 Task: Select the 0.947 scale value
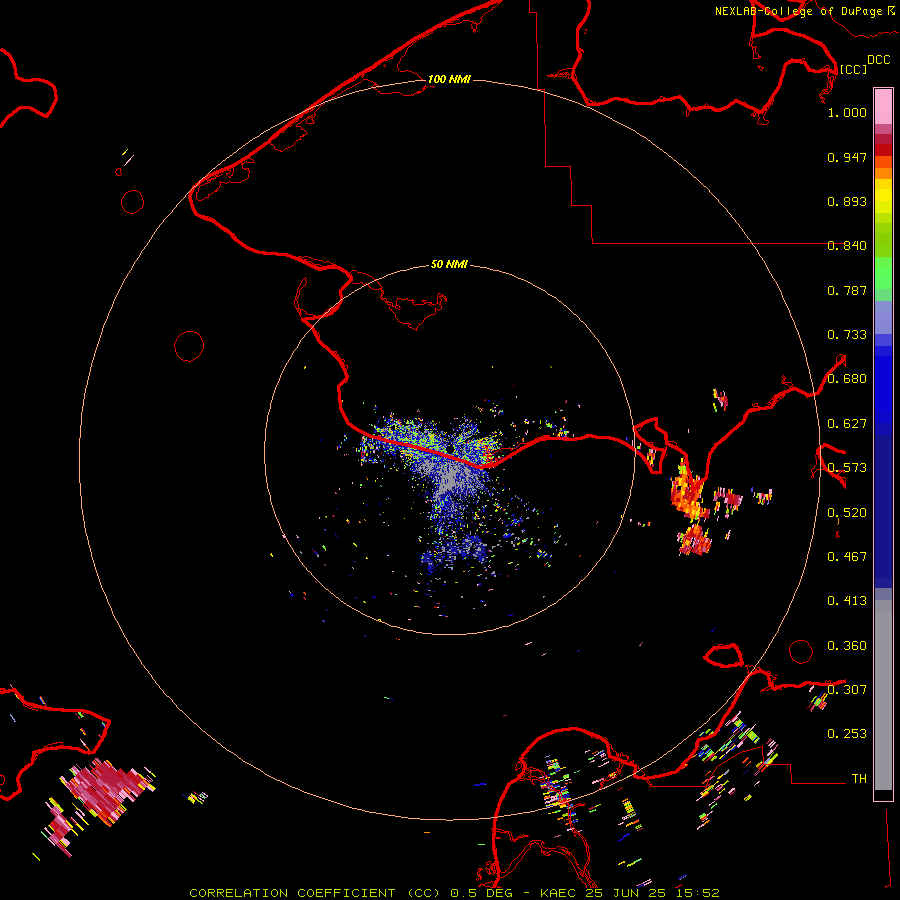(x=847, y=157)
